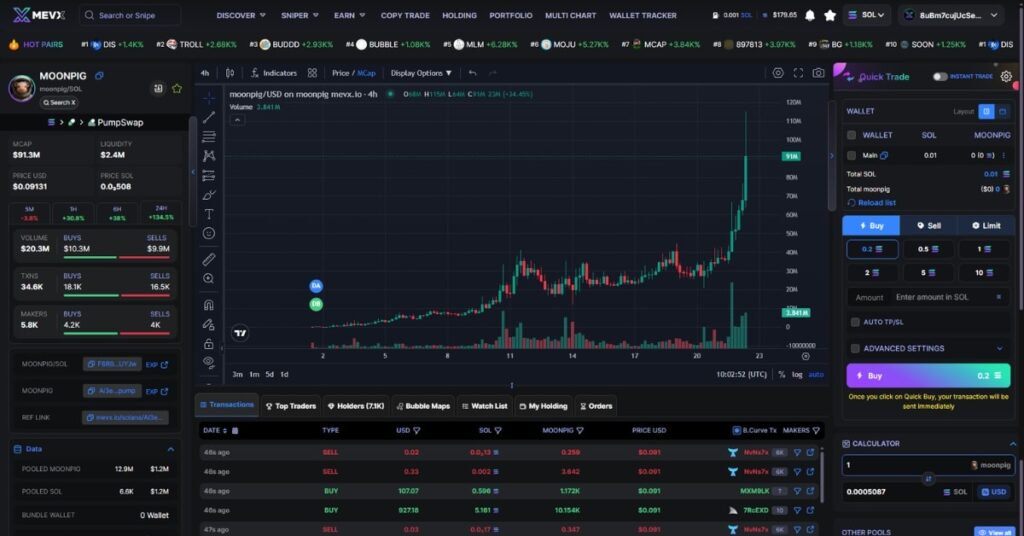
Task: Open favorites star in top bar
Action: pos(830,15)
